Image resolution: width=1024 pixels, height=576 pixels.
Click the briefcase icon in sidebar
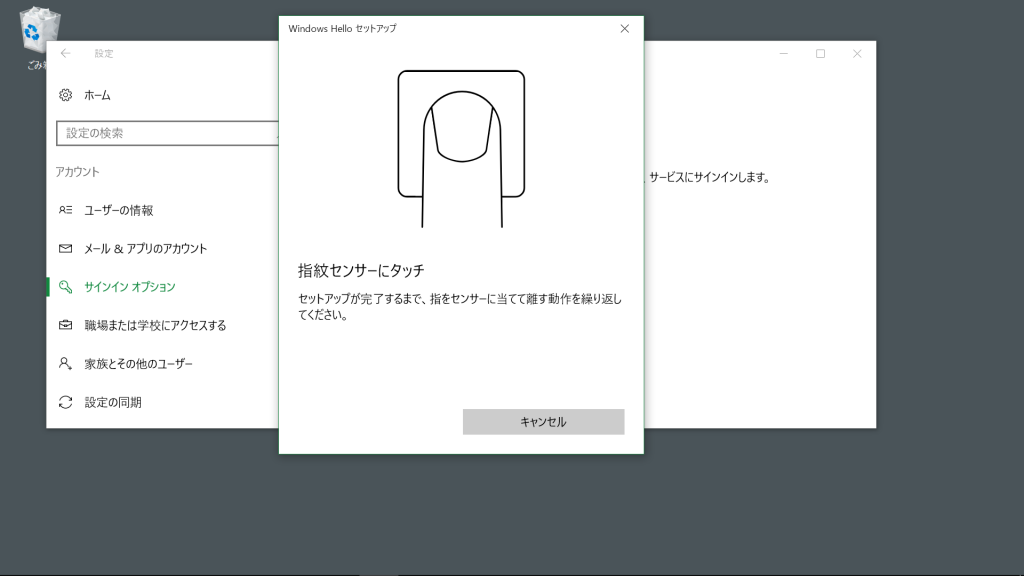65,325
